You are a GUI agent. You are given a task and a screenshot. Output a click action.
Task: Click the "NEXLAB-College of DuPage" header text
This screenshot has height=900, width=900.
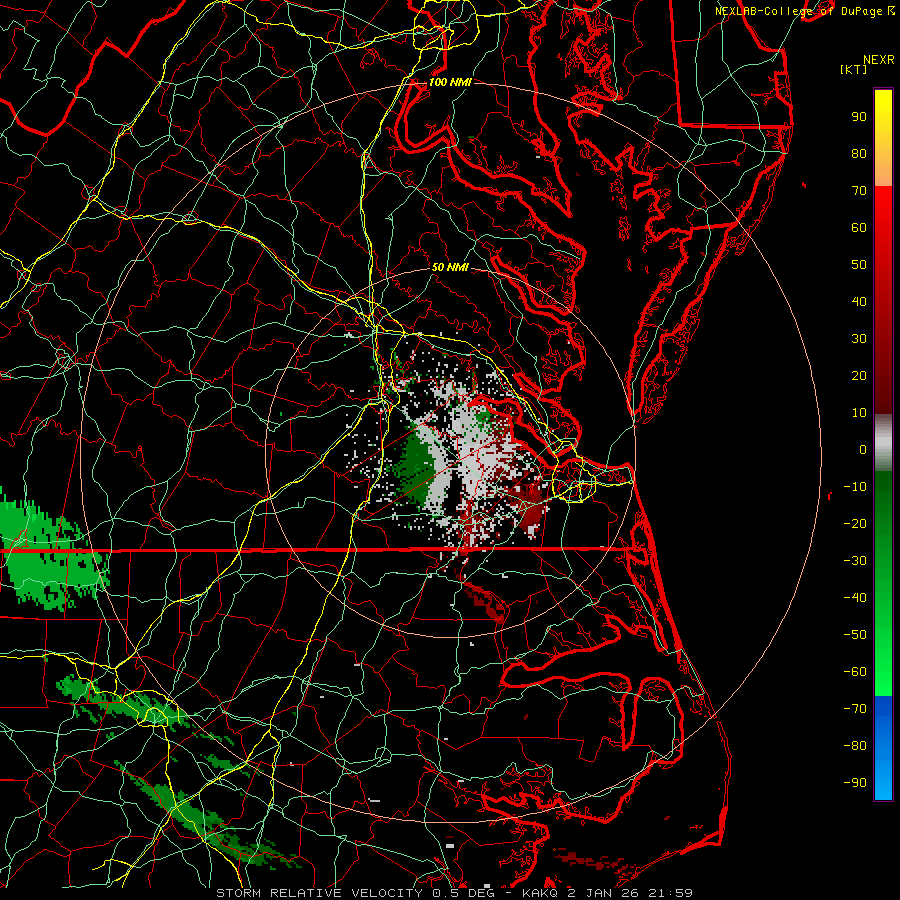click(x=799, y=11)
